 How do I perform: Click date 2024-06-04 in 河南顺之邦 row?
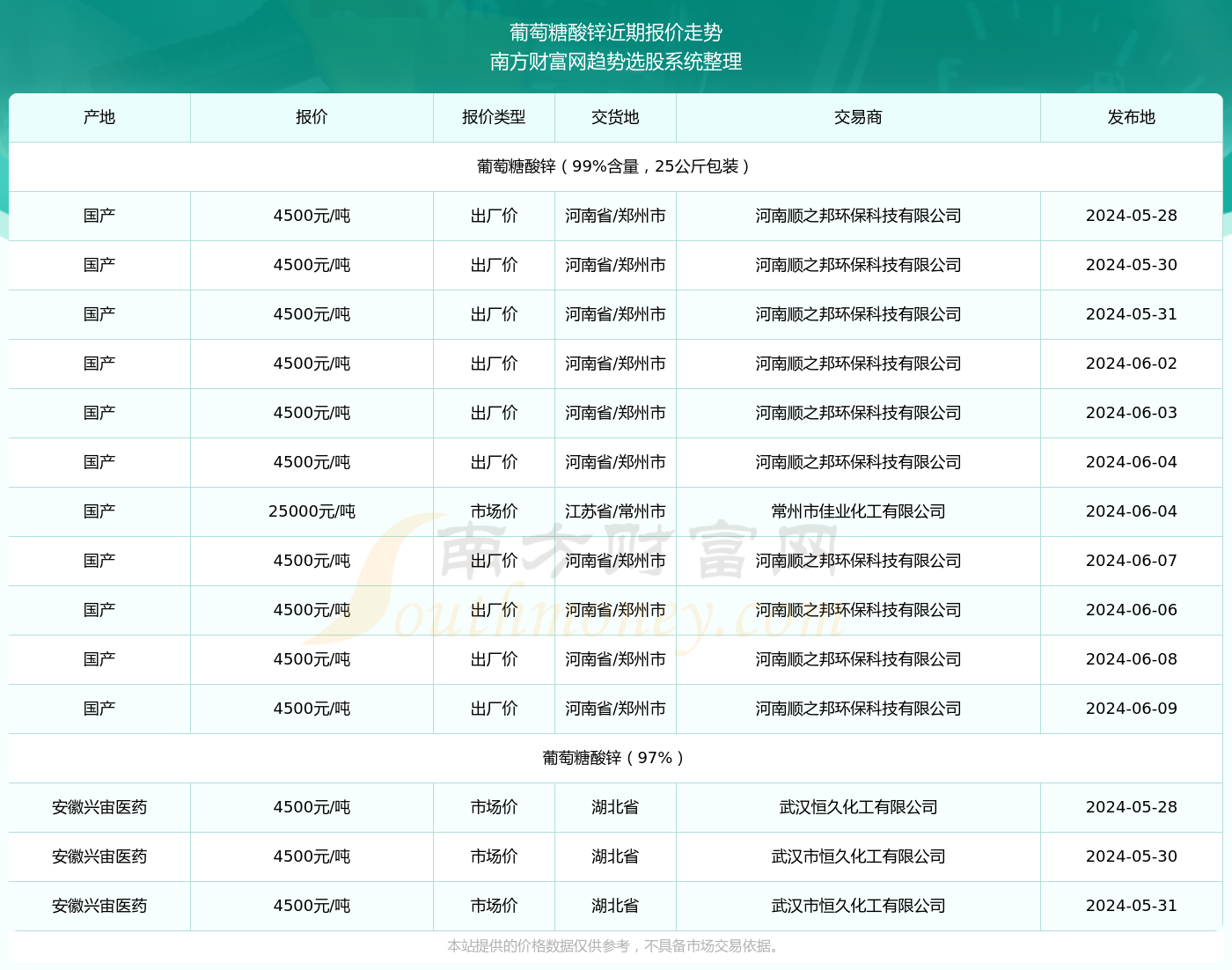click(x=1132, y=462)
